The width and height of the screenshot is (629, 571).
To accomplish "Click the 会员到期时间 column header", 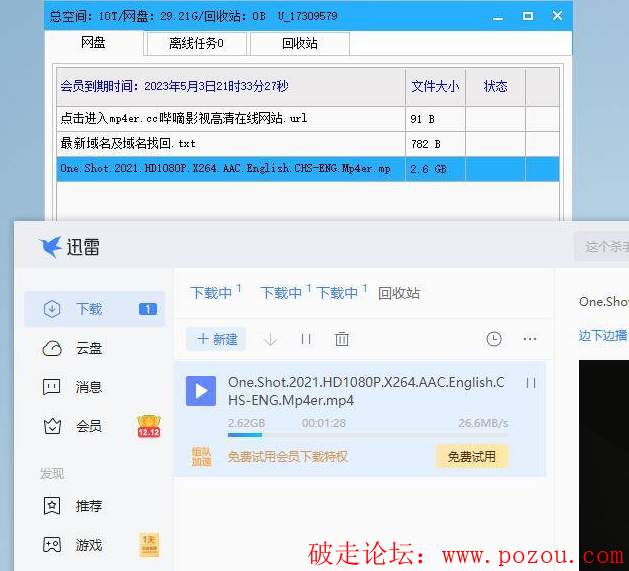I will click(x=231, y=87).
